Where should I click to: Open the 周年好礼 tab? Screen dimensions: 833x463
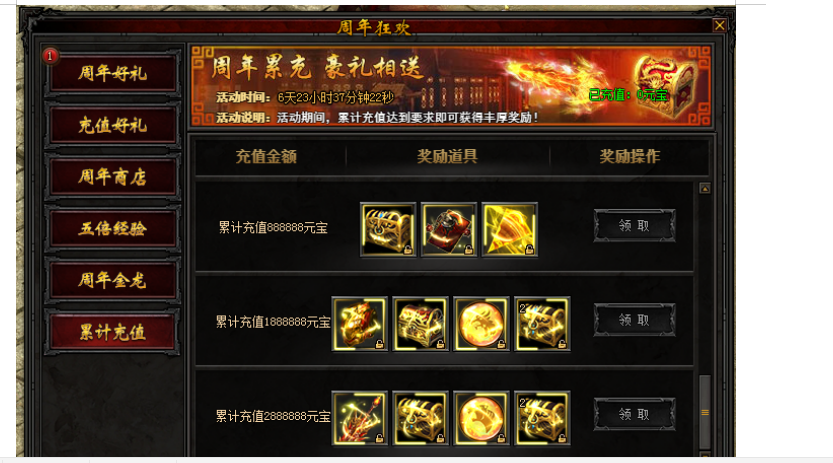pyautogui.click(x=112, y=73)
